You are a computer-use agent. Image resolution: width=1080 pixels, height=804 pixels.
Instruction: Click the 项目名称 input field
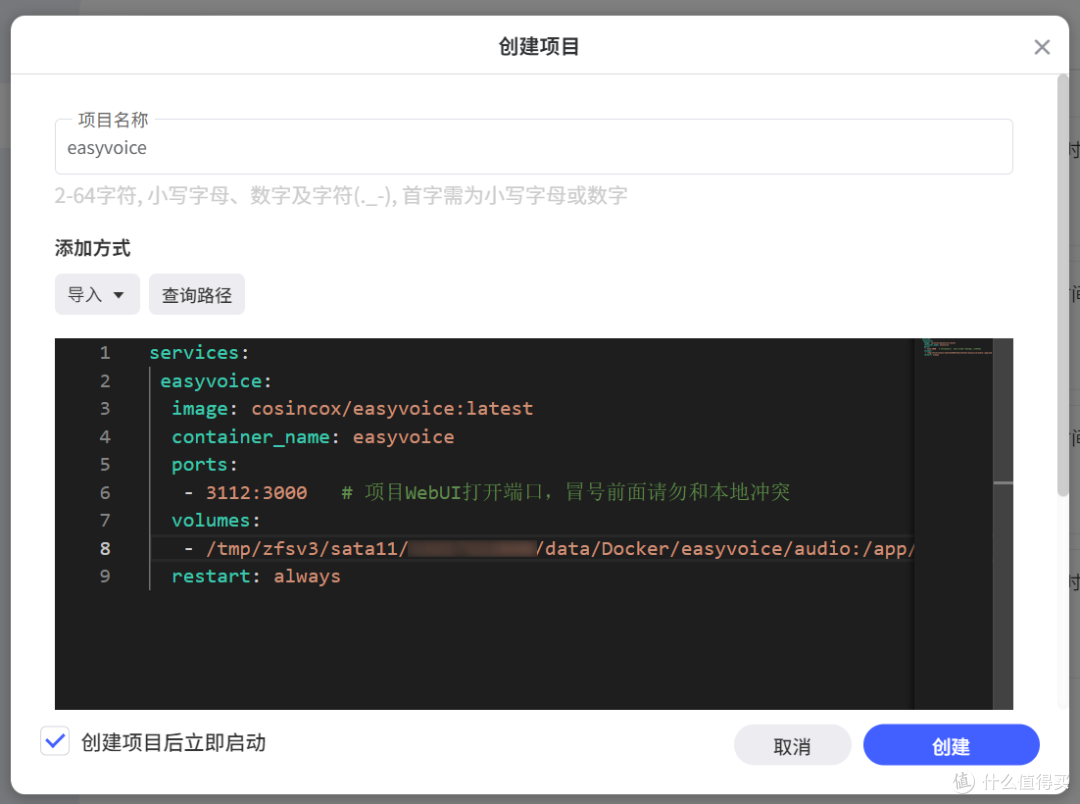pos(534,147)
